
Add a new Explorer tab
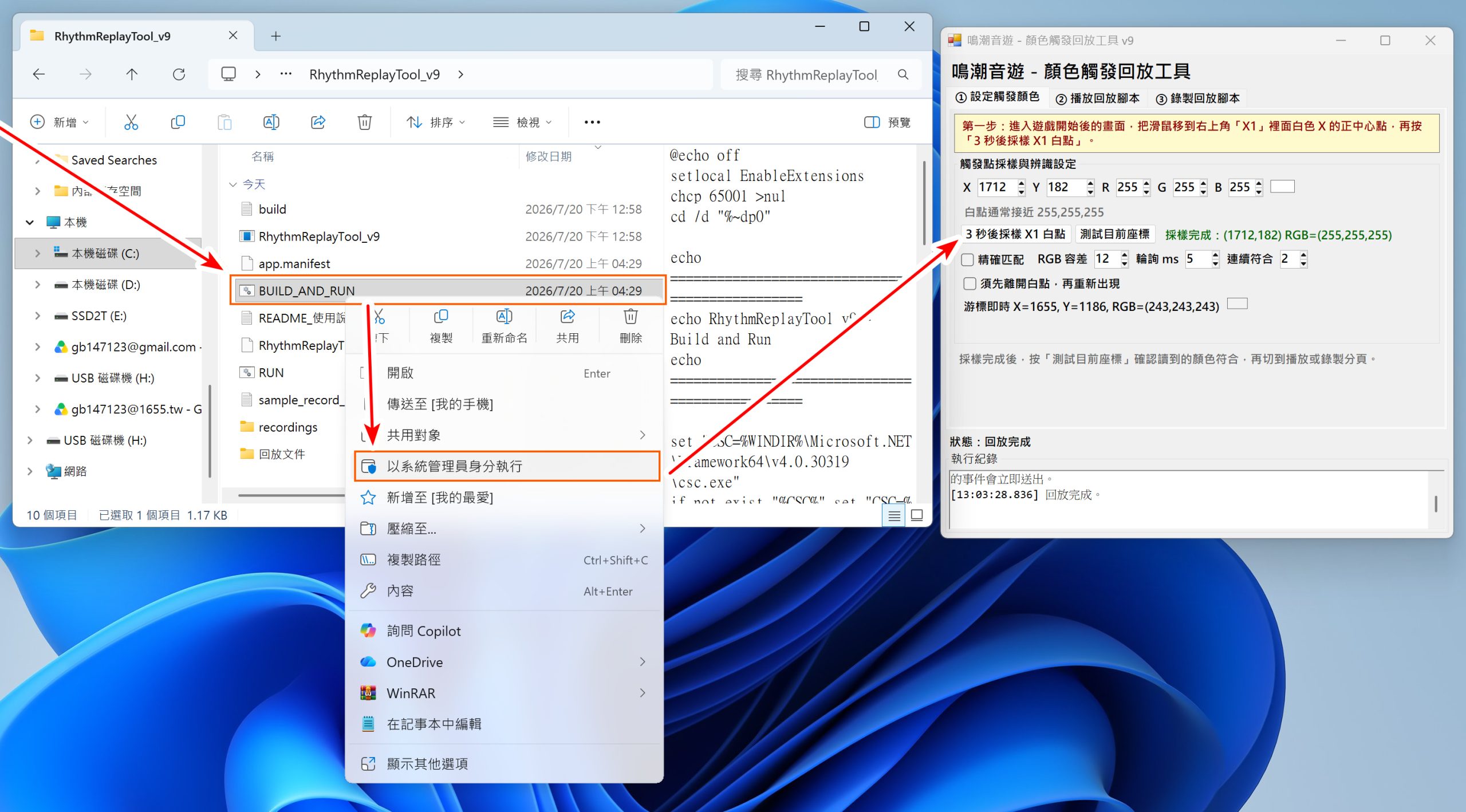coord(276,36)
